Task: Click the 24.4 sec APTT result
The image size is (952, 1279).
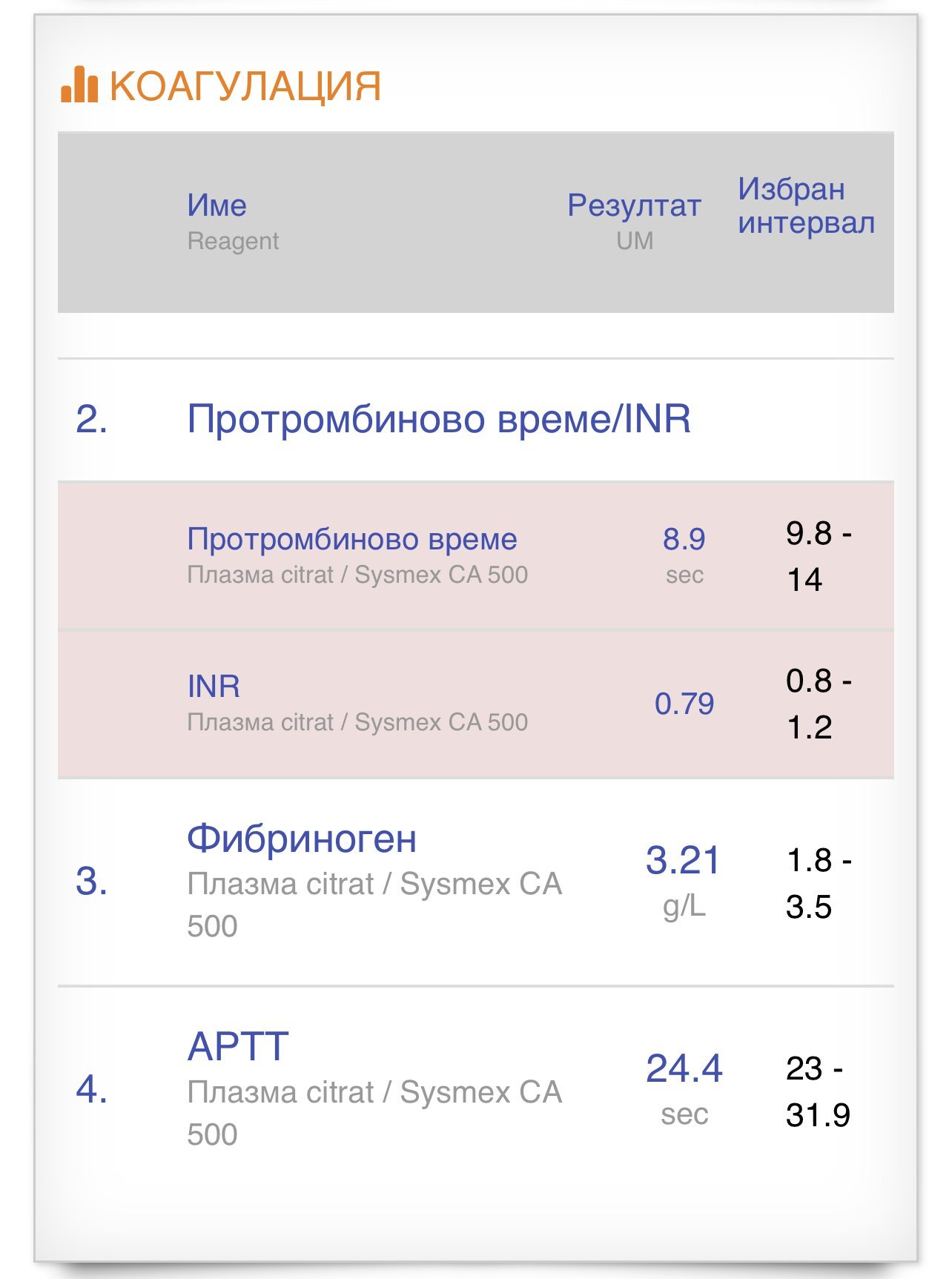Action: pyautogui.click(x=684, y=1069)
